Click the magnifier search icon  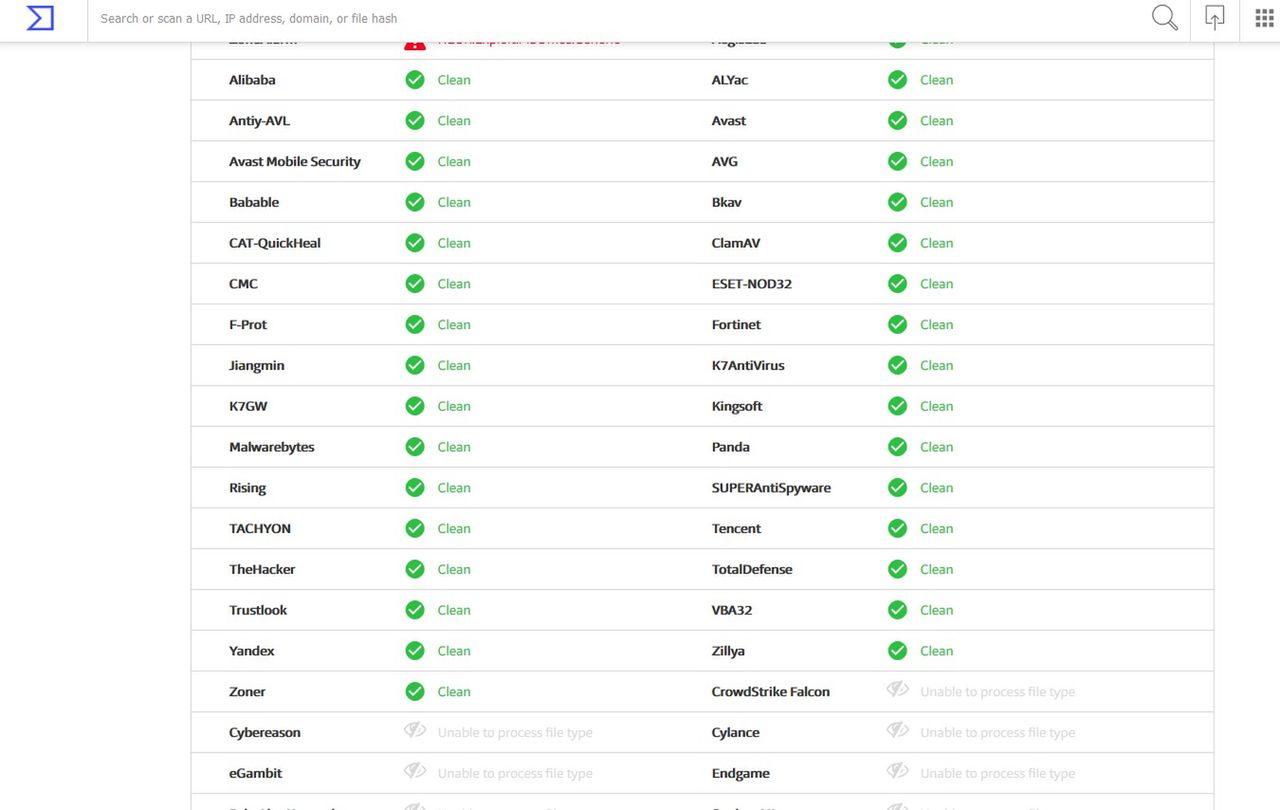1165,18
